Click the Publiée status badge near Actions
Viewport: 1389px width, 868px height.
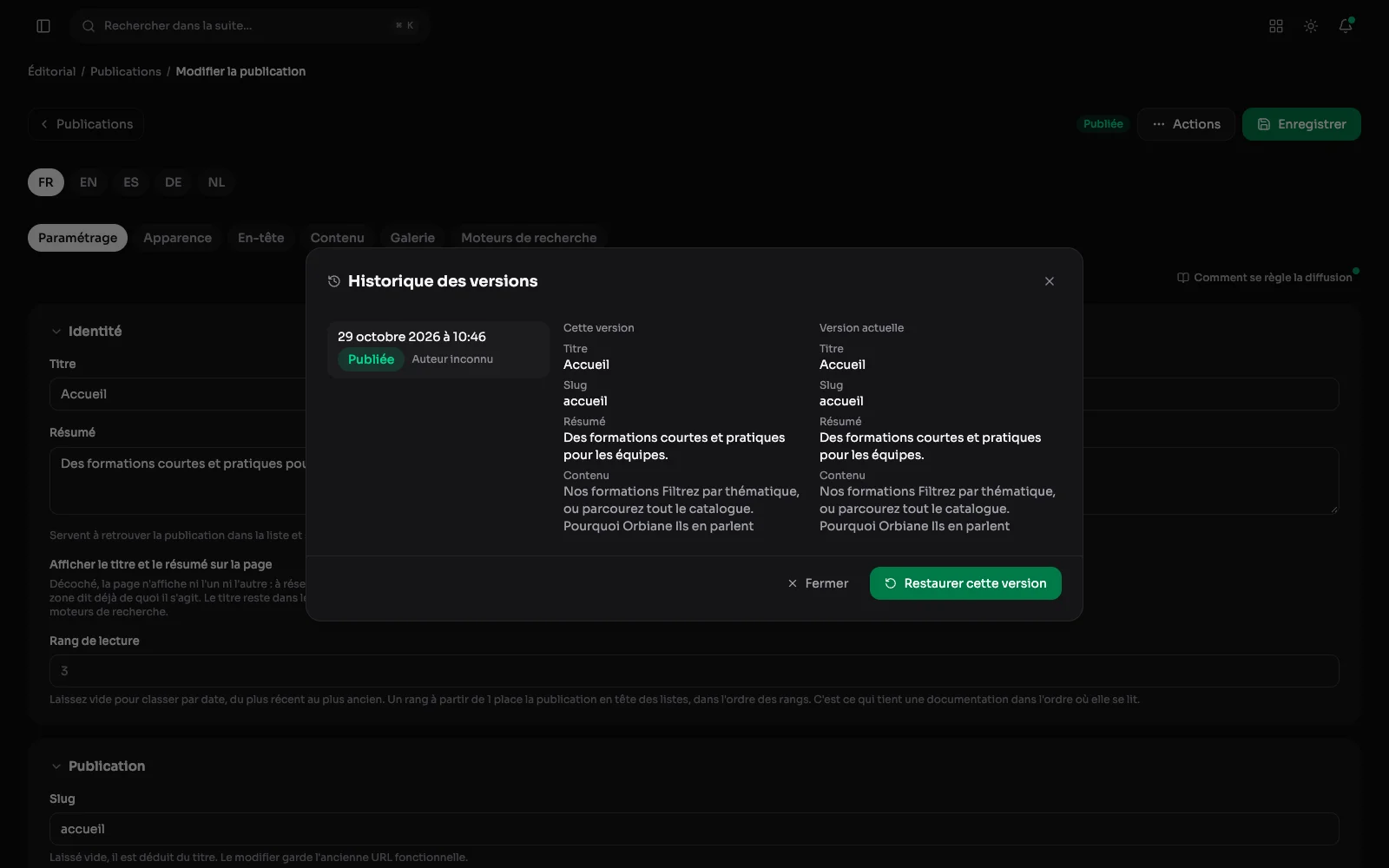[1103, 124]
